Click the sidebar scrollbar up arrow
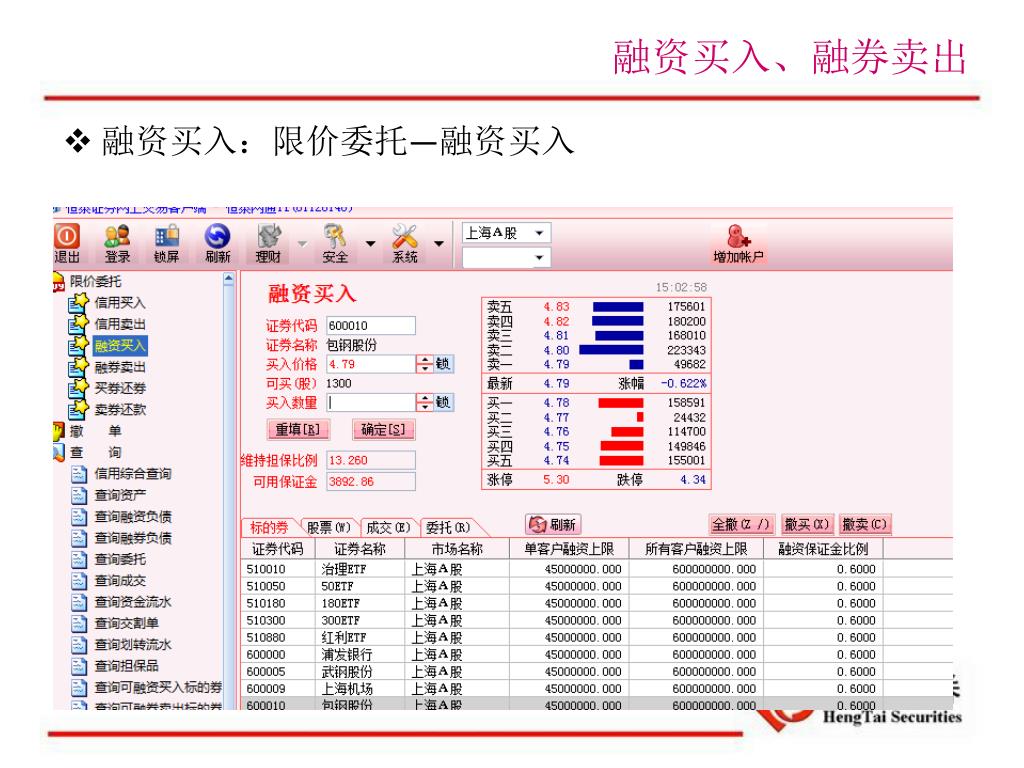This screenshot has width=1024, height=768. tap(229, 280)
